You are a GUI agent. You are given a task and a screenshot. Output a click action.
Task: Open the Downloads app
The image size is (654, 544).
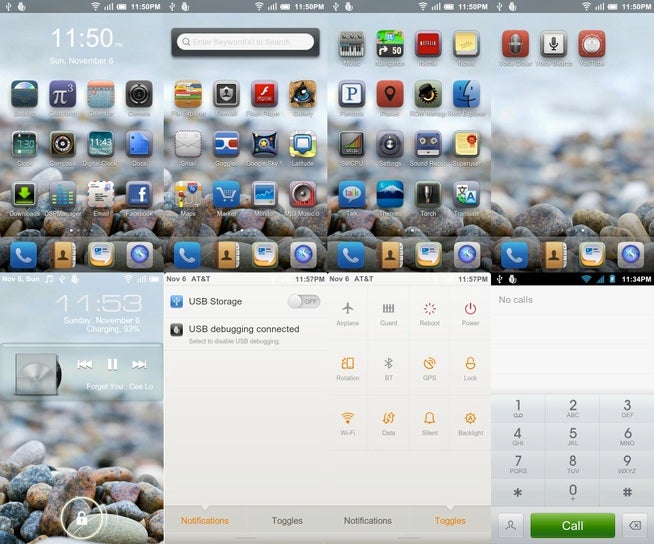pos(25,194)
